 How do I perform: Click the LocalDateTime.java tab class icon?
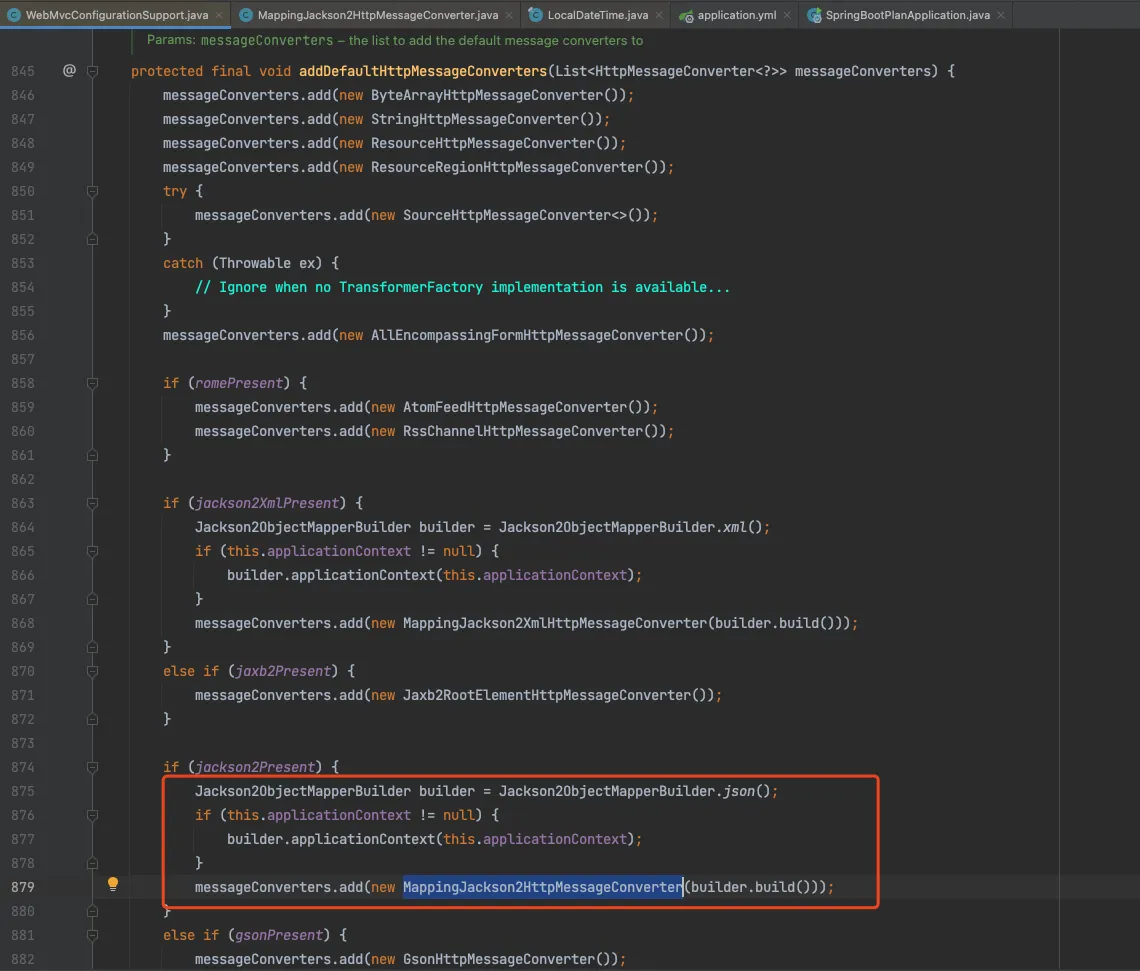pos(535,16)
